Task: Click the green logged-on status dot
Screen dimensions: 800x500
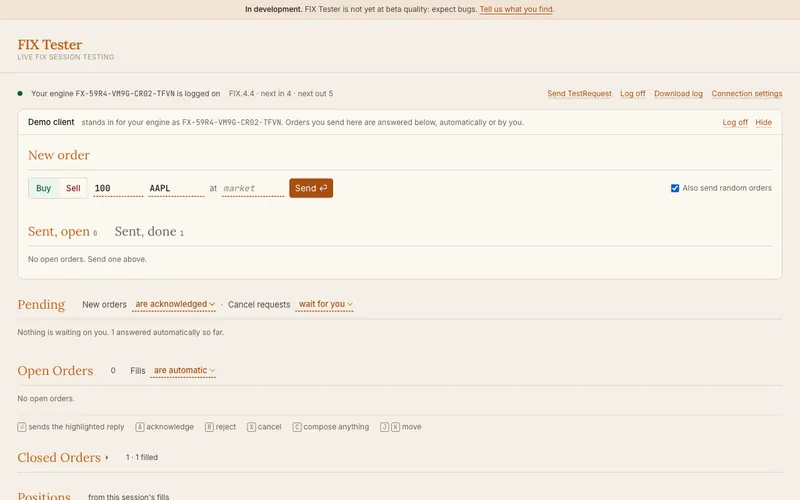Action: [20, 93]
